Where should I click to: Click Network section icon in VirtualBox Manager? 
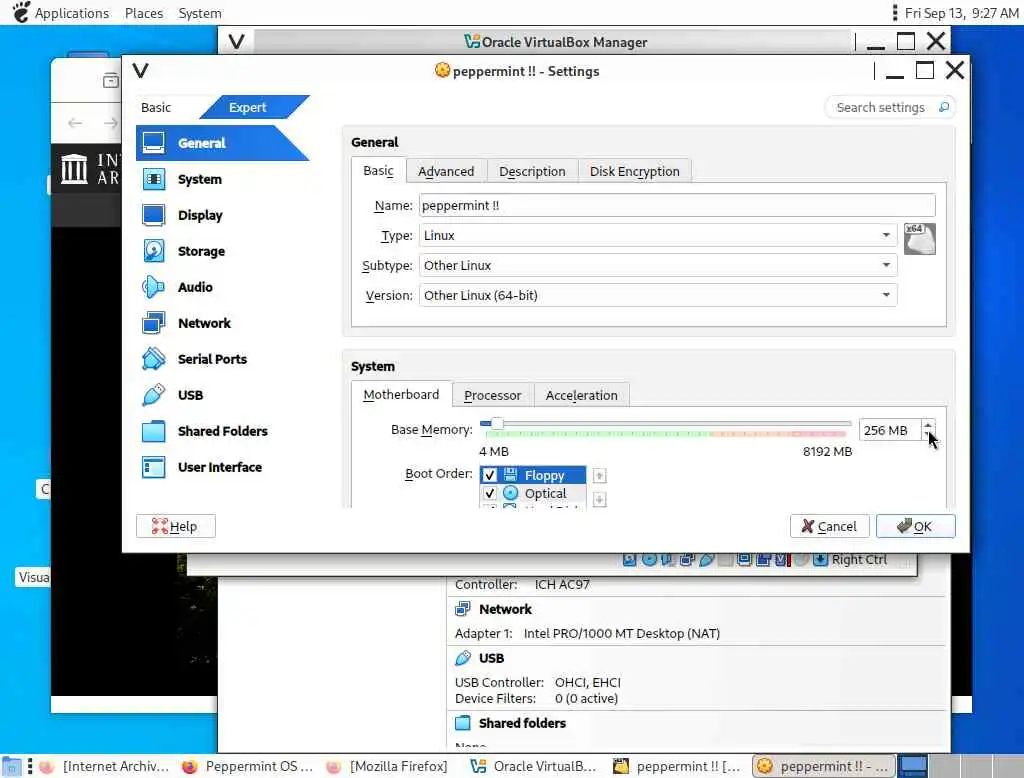[462, 609]
